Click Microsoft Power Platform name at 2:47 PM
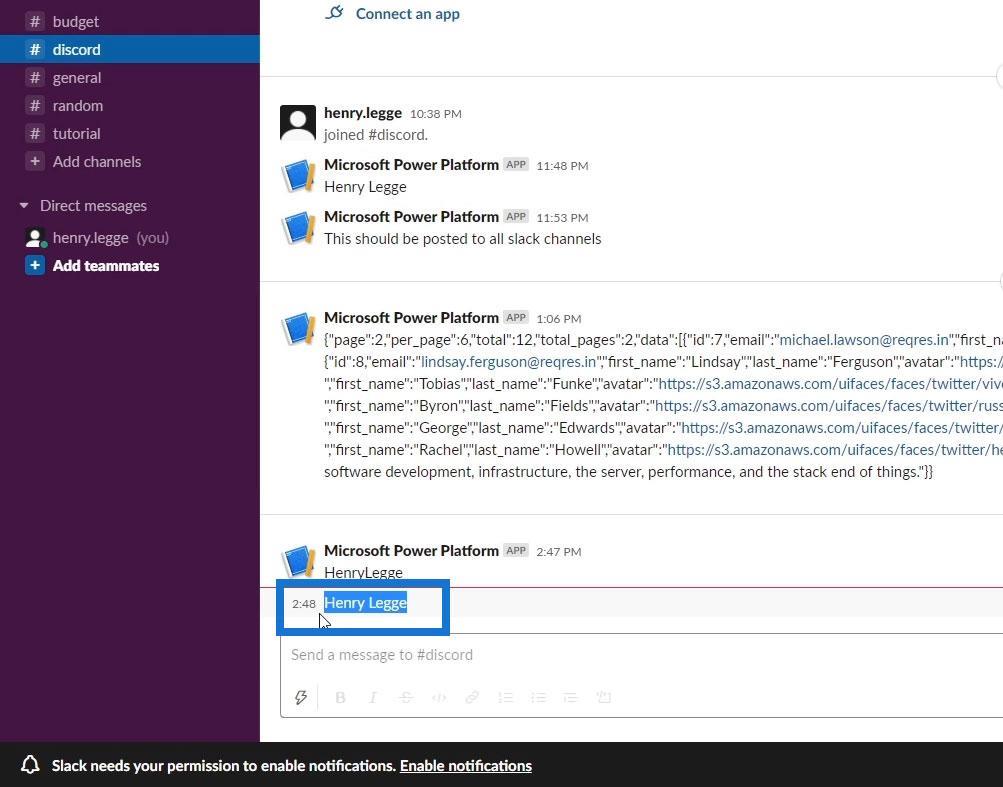This screenshot has height=787, width=1003. (x=411, y=550)
